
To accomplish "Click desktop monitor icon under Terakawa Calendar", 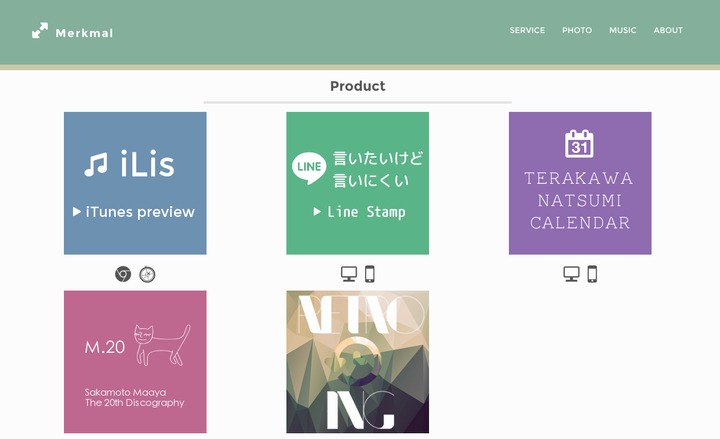I will pos(571,274).
